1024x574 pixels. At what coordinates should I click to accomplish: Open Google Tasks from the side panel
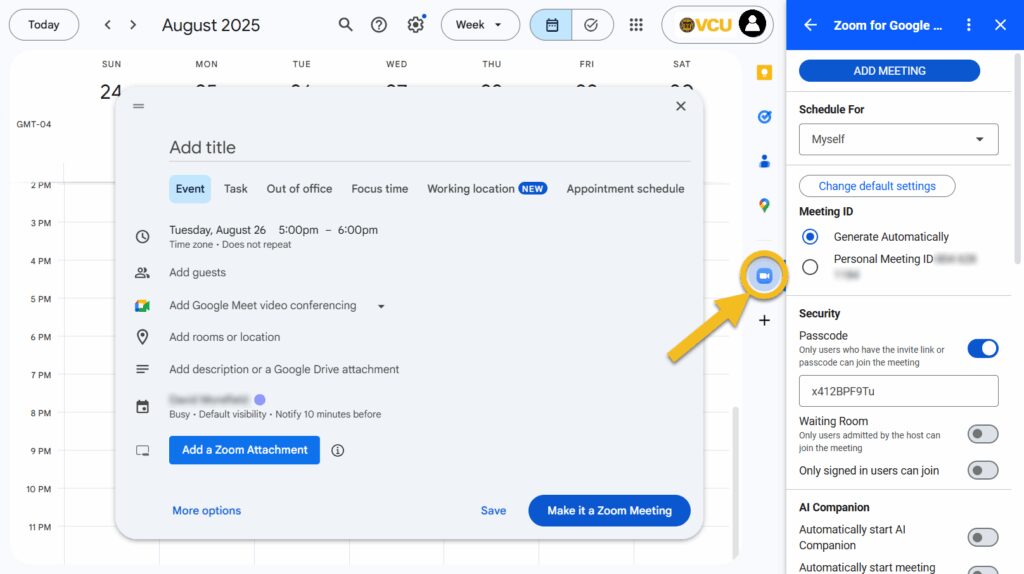pyautogui.click(x=764, y=117)
